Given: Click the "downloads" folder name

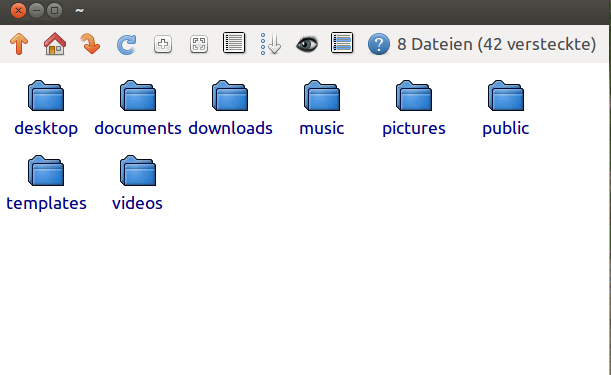Looking at the screenshot, I should 230,128.
